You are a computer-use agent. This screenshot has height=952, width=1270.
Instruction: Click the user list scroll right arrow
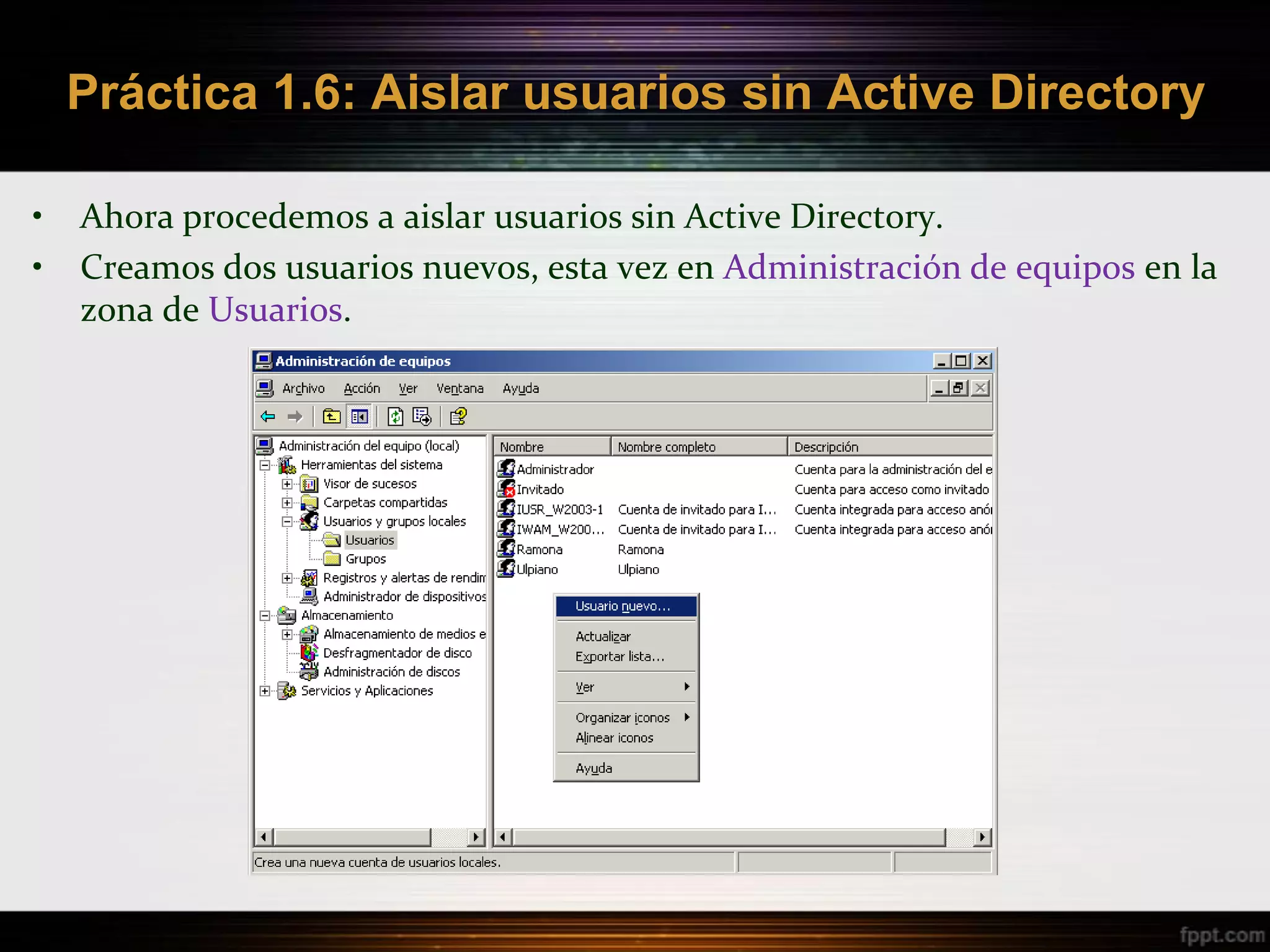[x=982, y=837]
